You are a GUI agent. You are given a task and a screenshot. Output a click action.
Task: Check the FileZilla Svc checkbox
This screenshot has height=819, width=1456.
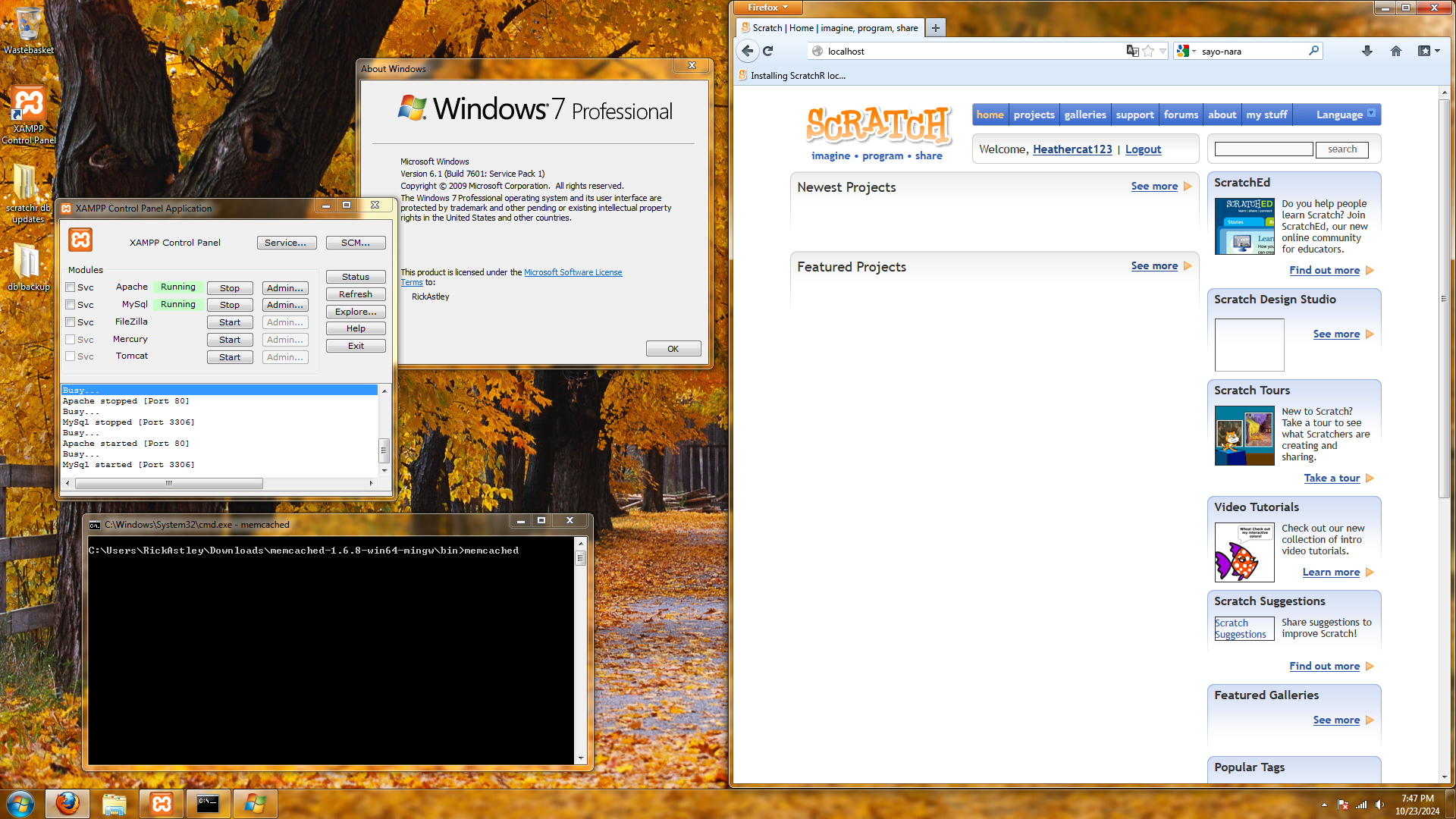tap(71, 322)
